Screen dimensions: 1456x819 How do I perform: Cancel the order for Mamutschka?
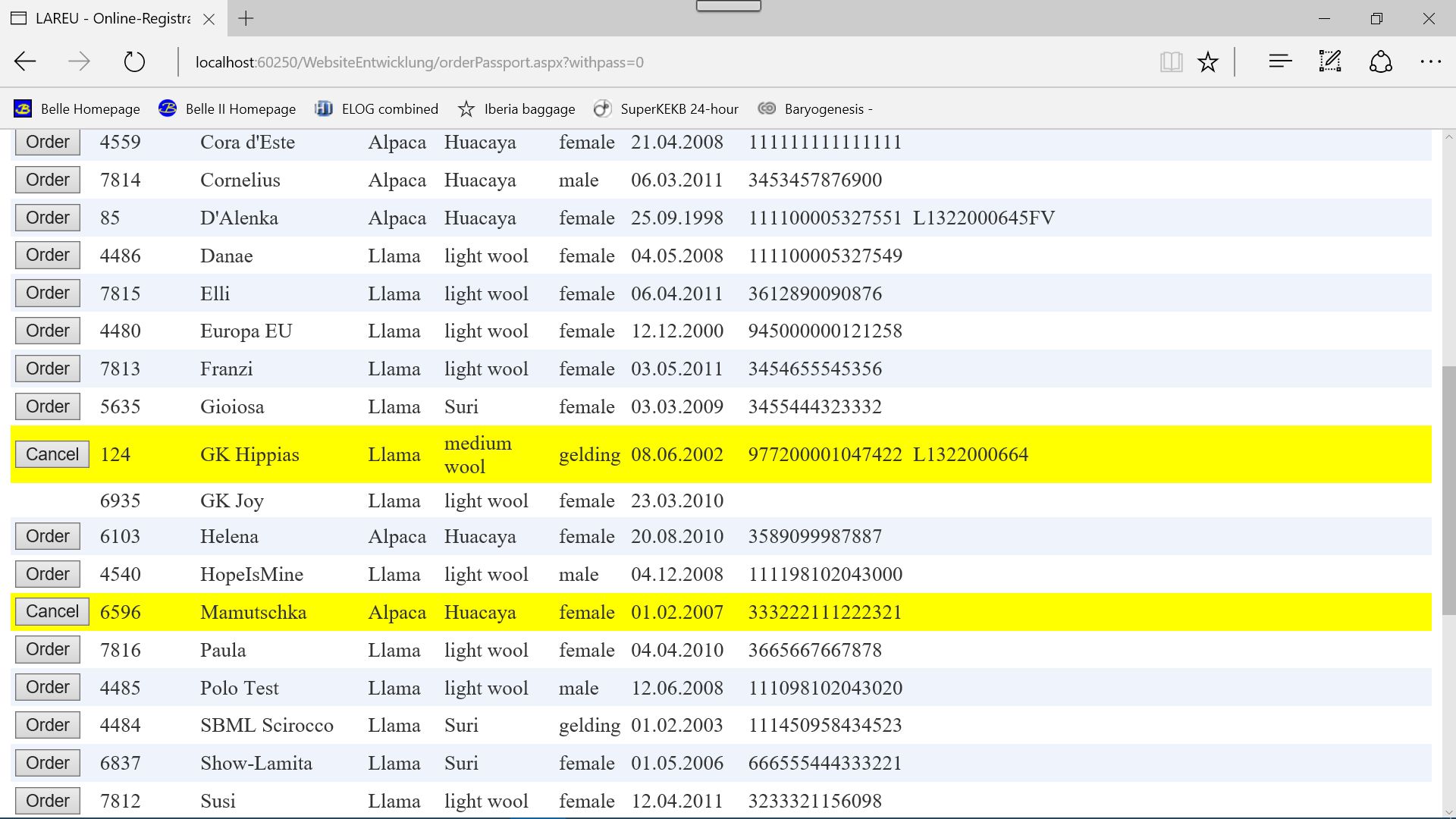coord(52,611)
